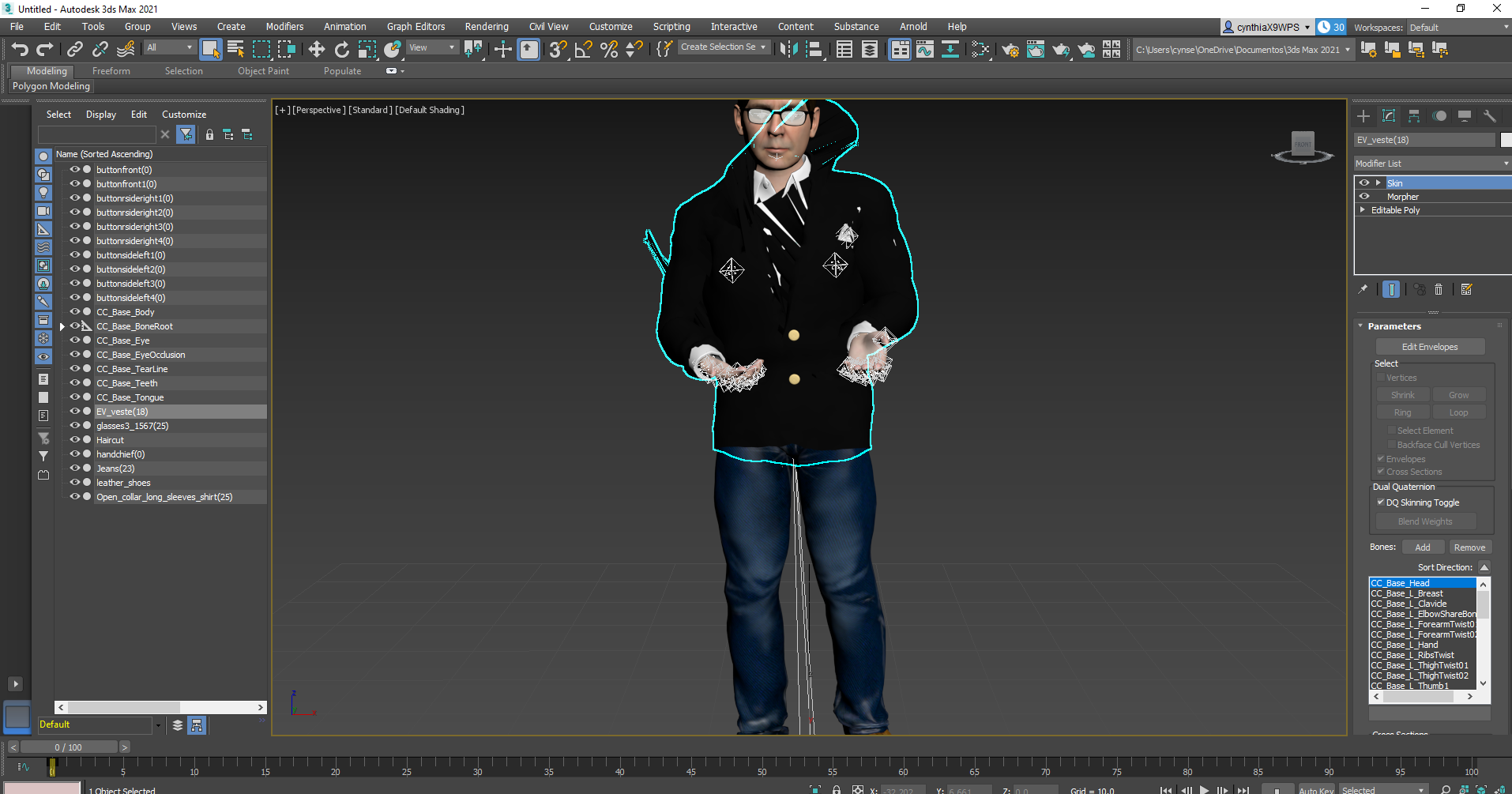Toggle Skin modifier eye icon
Screen dimensions: 1512x794
(1364, 183)
